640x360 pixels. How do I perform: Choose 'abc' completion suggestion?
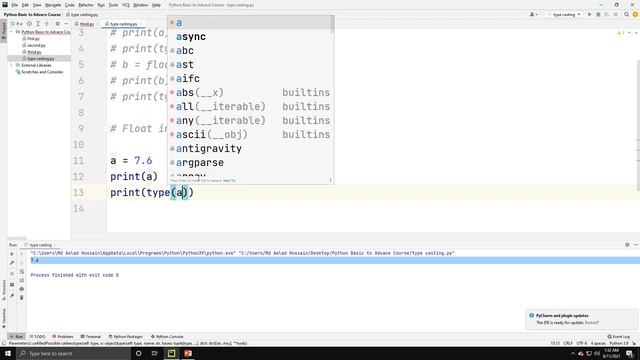point(250,51)
